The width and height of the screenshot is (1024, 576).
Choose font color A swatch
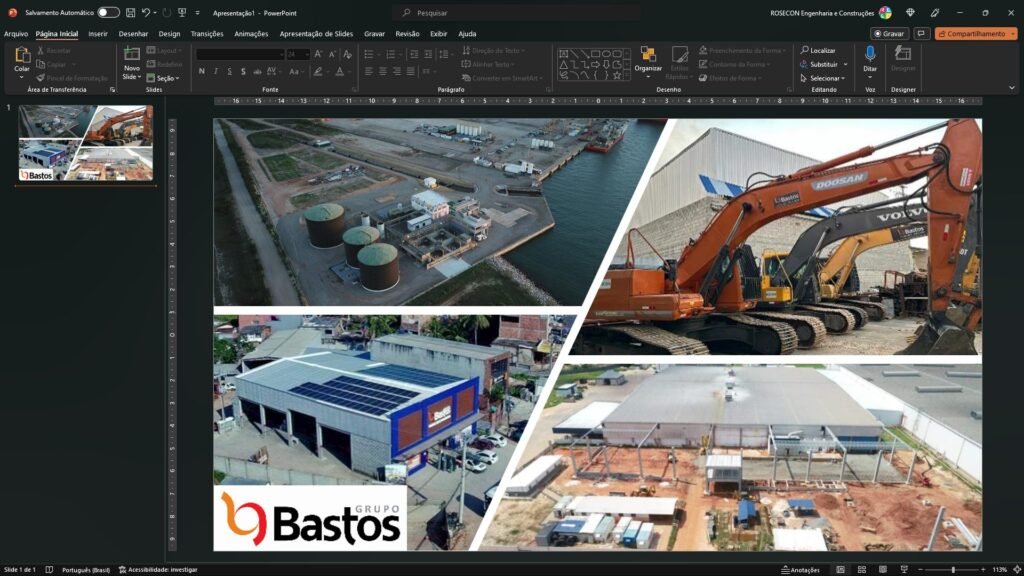[340, 71]
